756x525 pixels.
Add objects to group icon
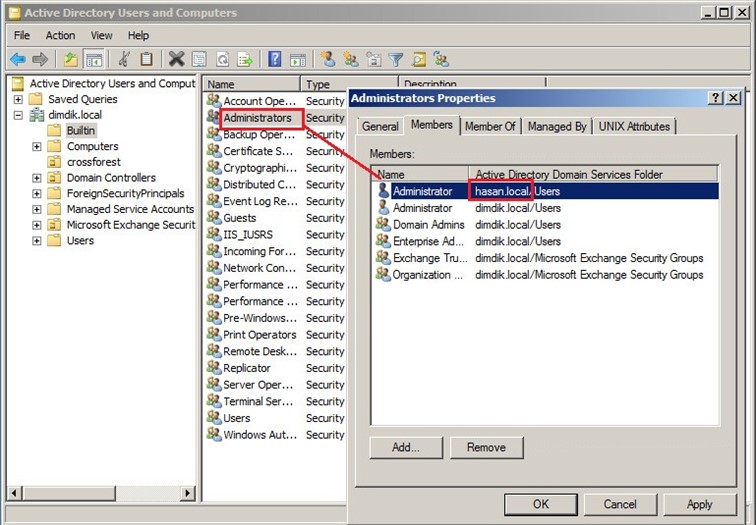pyautogui.click(x=441, y=59)
